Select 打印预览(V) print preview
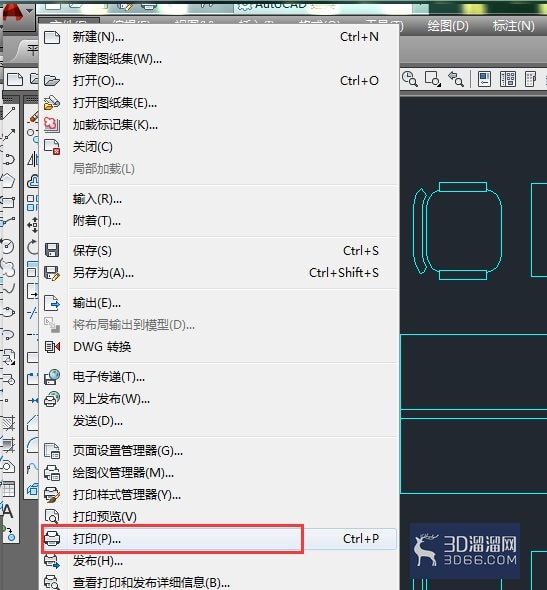Viewport: 547px width, 590px height. point(219,517)
